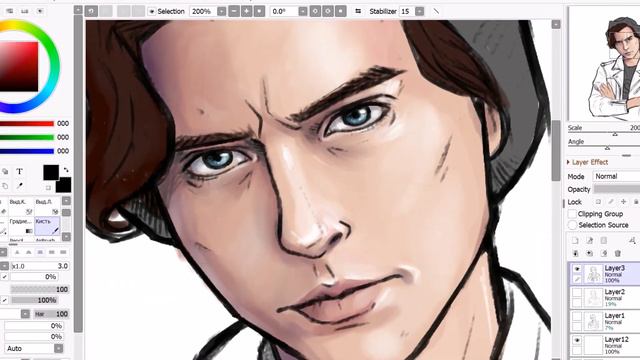Select the eyedropper color picker tool

(x=19, y=186)
